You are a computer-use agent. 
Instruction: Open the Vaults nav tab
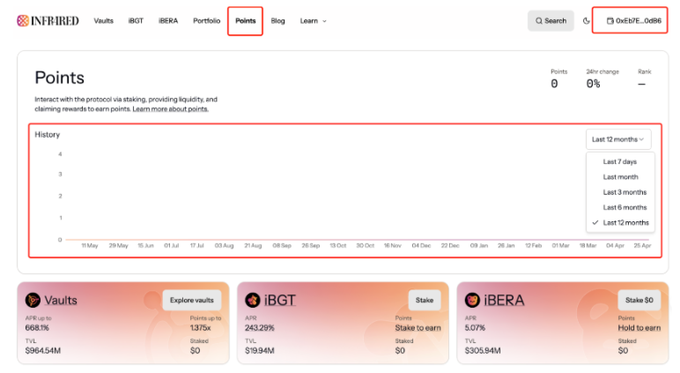click(x=103, y=21)
